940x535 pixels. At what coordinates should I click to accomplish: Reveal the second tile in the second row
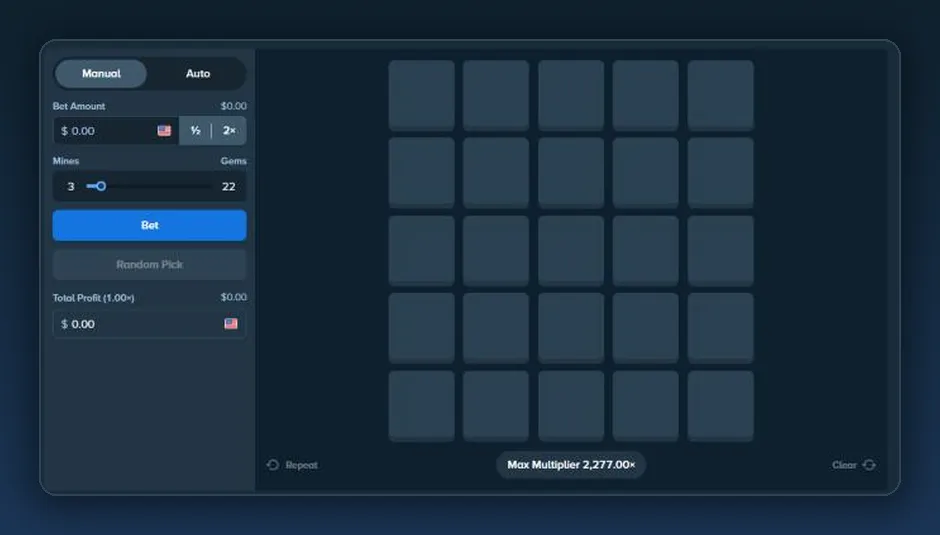(x=496, y=173)
